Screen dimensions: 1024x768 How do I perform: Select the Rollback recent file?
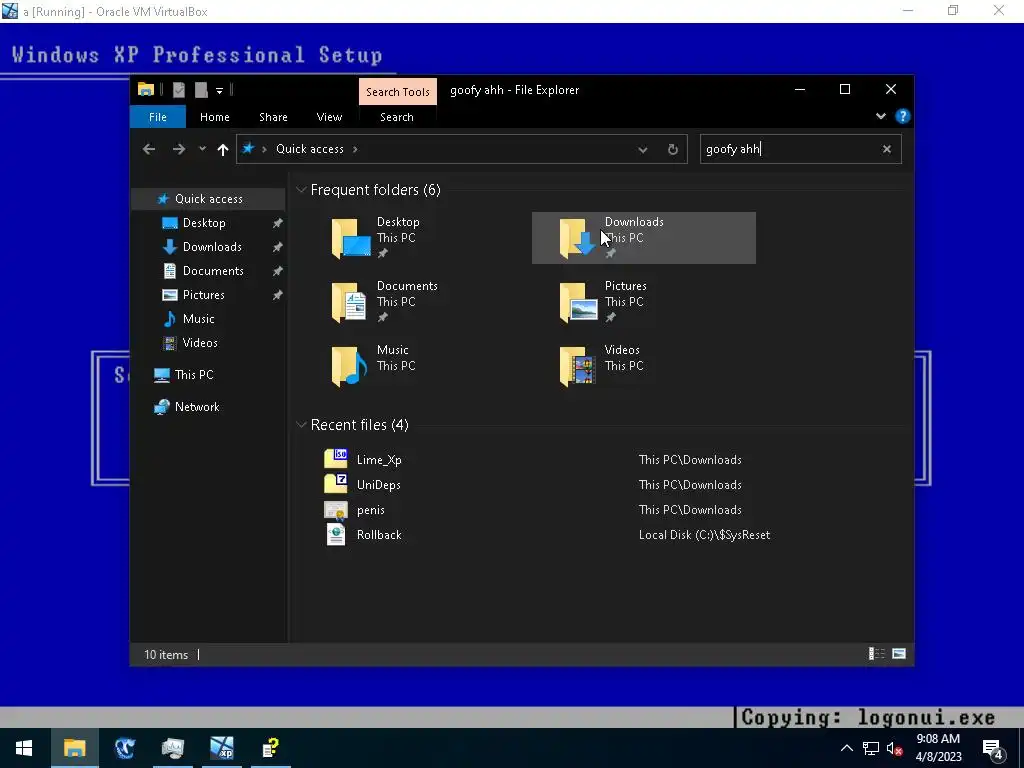[x=379, y=535]
